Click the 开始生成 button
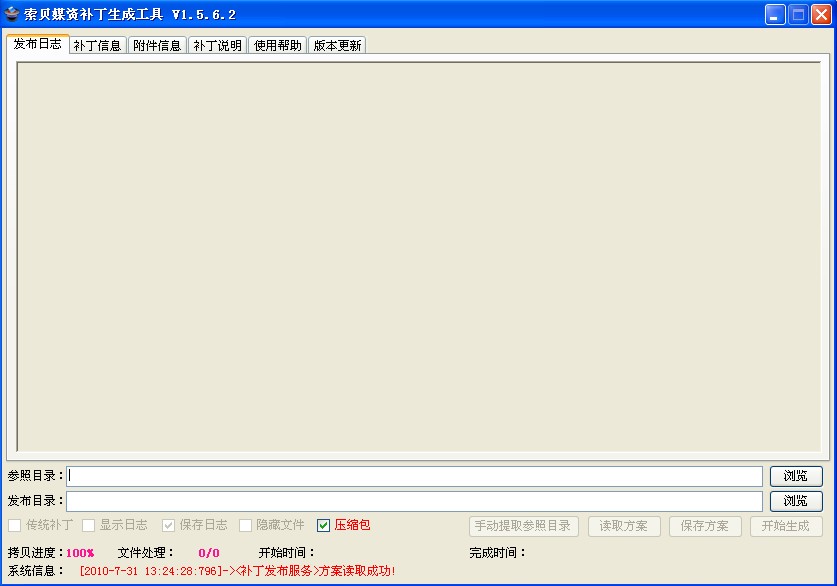This screenshot has width=837, height=586. [786, 526]
